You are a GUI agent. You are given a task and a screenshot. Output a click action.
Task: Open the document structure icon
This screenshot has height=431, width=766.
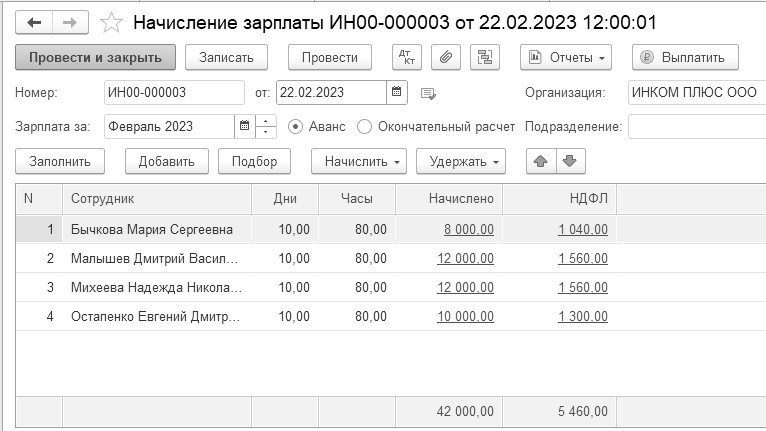point(486,57)
